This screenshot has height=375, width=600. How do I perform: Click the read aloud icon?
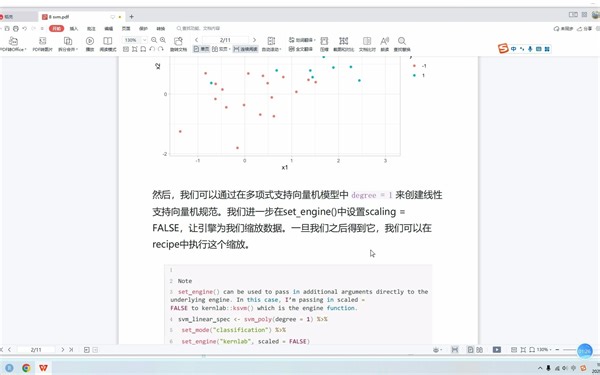click(385, 44)
